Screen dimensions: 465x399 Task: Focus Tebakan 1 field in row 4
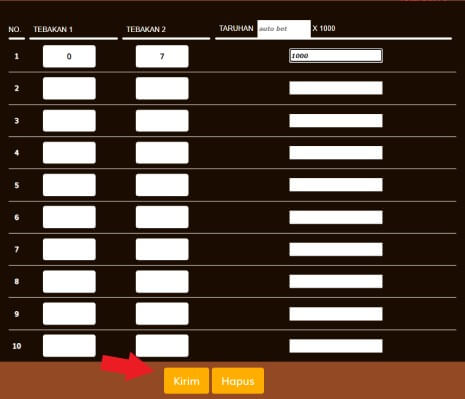point(69,153)
